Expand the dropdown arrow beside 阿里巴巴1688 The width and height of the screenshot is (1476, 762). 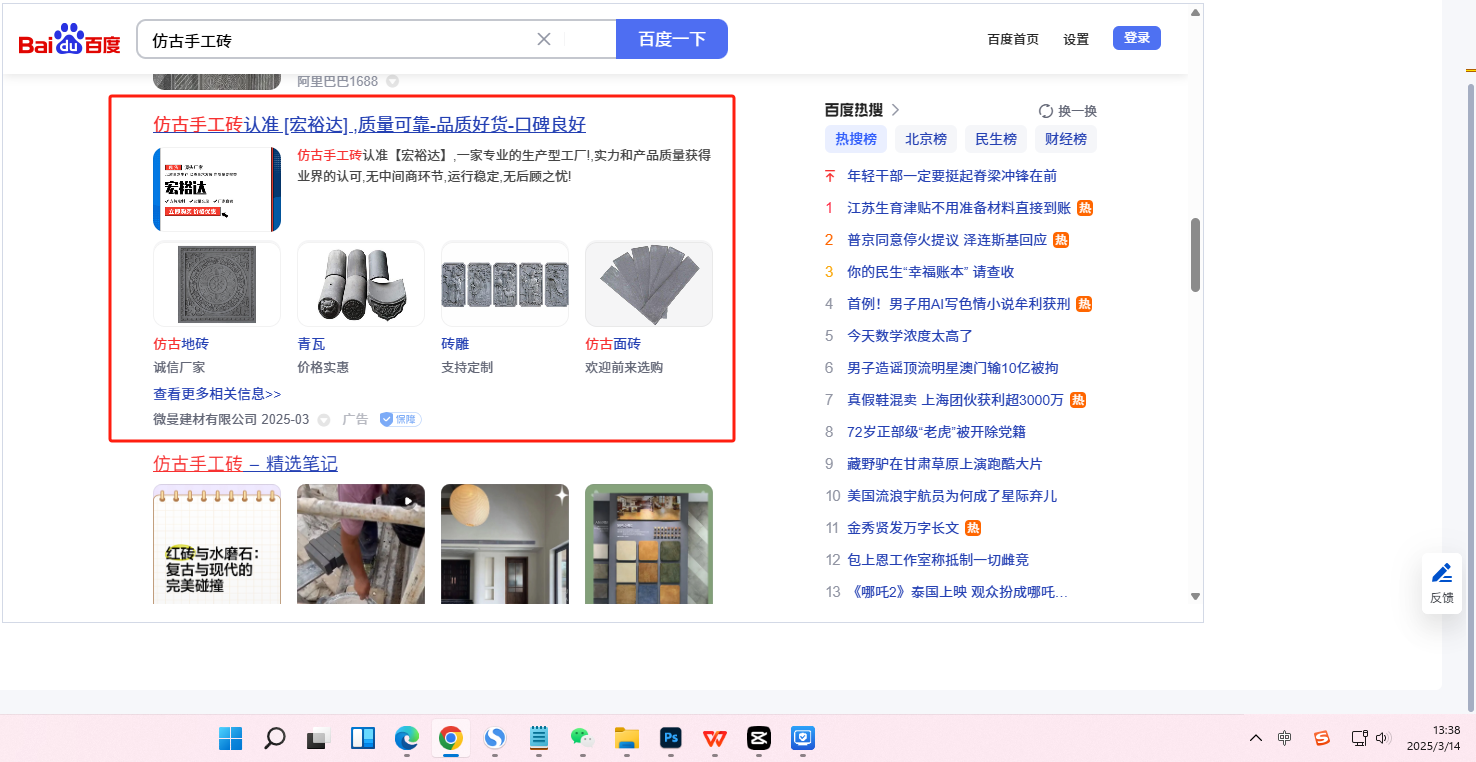coord(393,81)
